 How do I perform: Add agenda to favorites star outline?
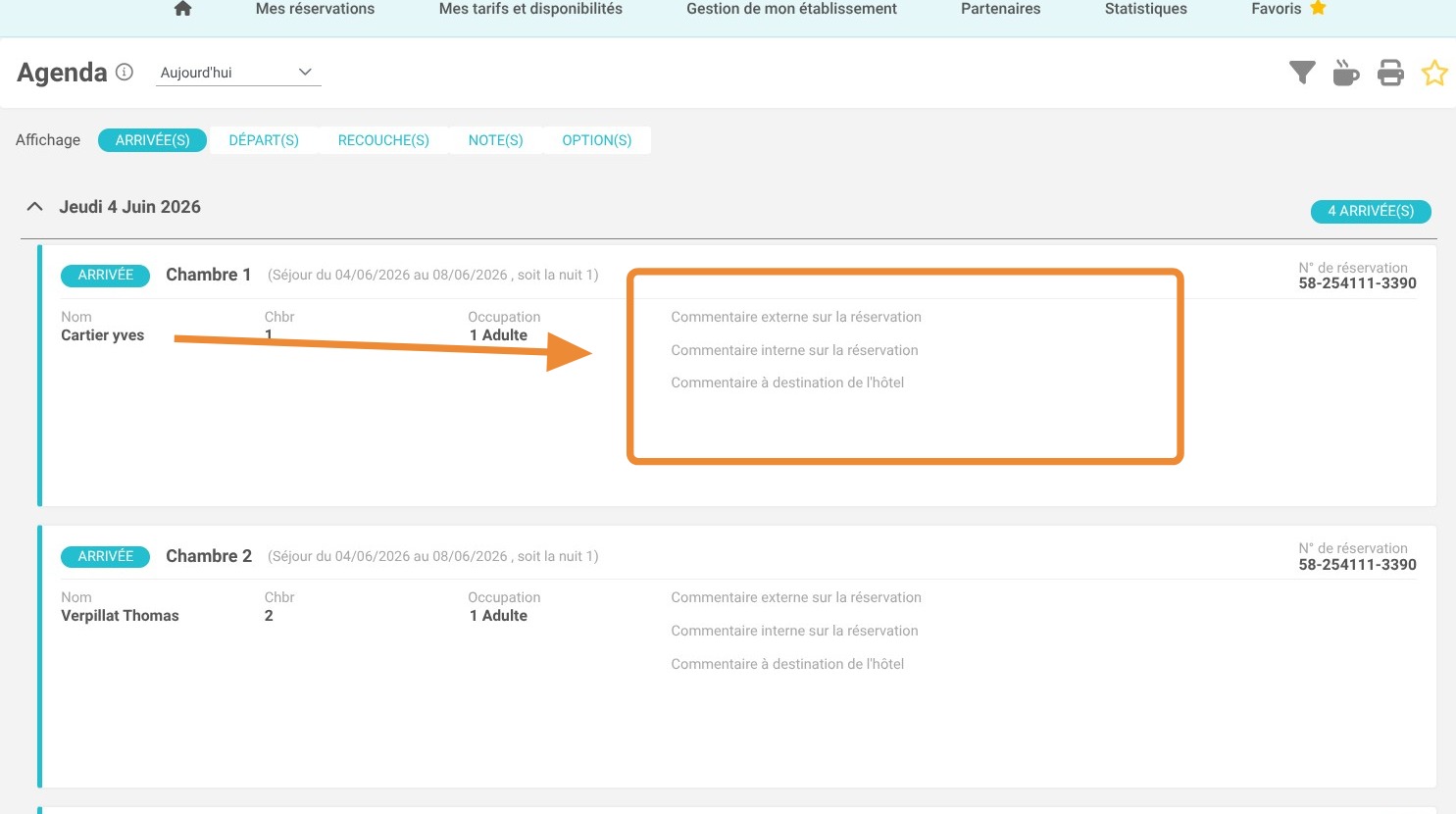tap(1434, 73)
